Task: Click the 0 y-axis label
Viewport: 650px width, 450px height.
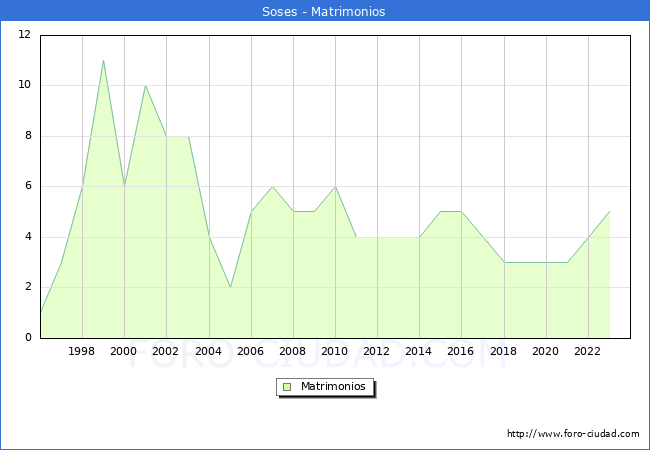Action: click(x=28, y=338)
